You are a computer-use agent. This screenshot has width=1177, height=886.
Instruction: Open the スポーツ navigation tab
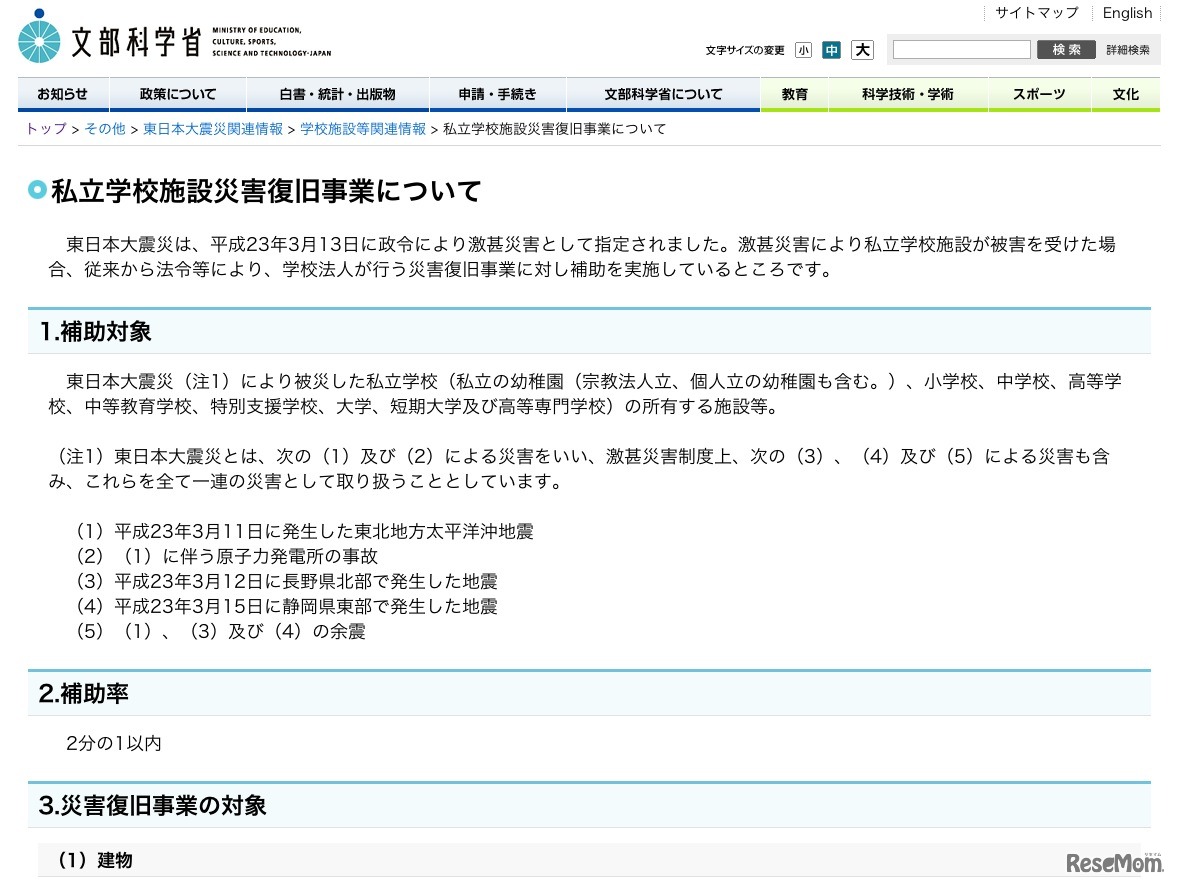(1039, 93)
